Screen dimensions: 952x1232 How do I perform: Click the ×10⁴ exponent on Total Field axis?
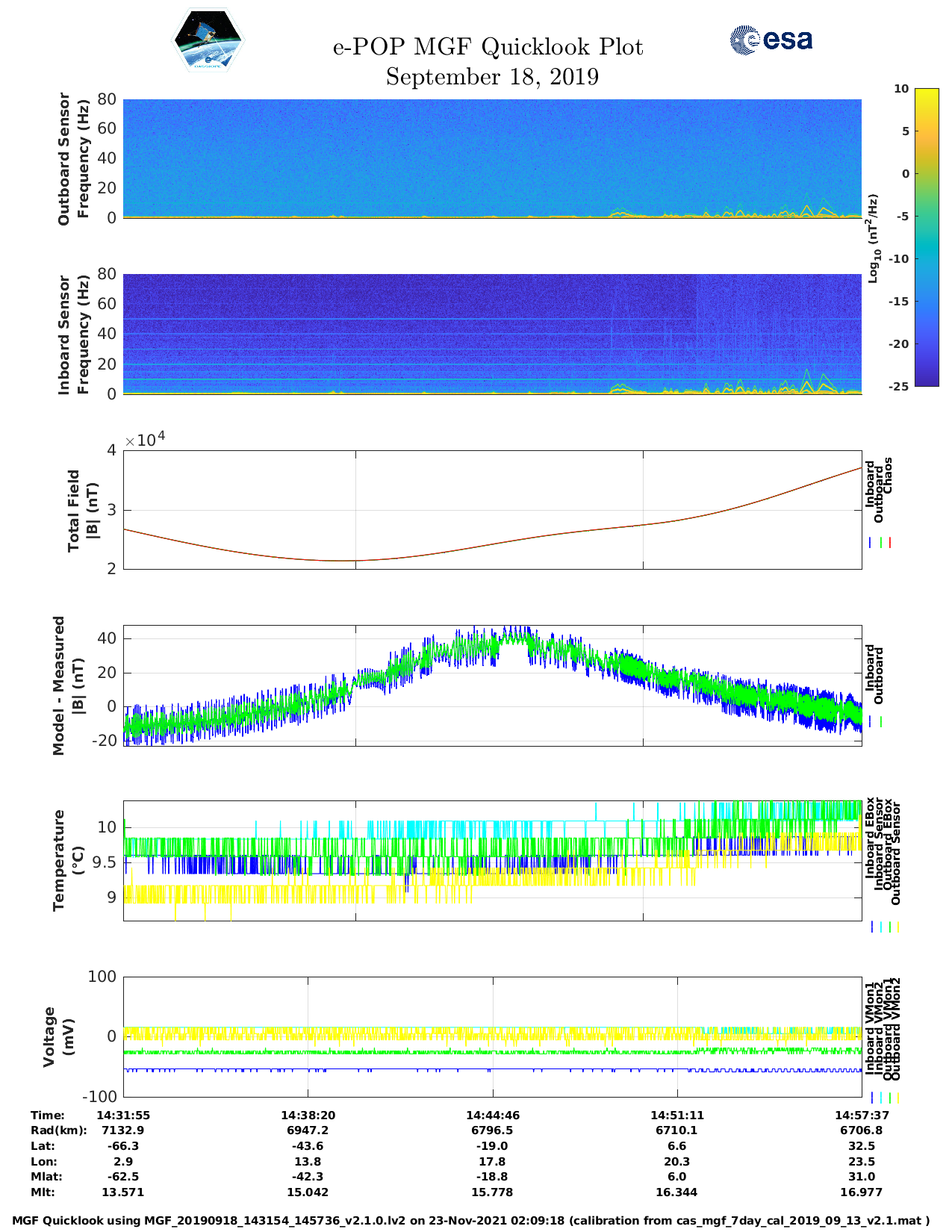click(145, 440)
